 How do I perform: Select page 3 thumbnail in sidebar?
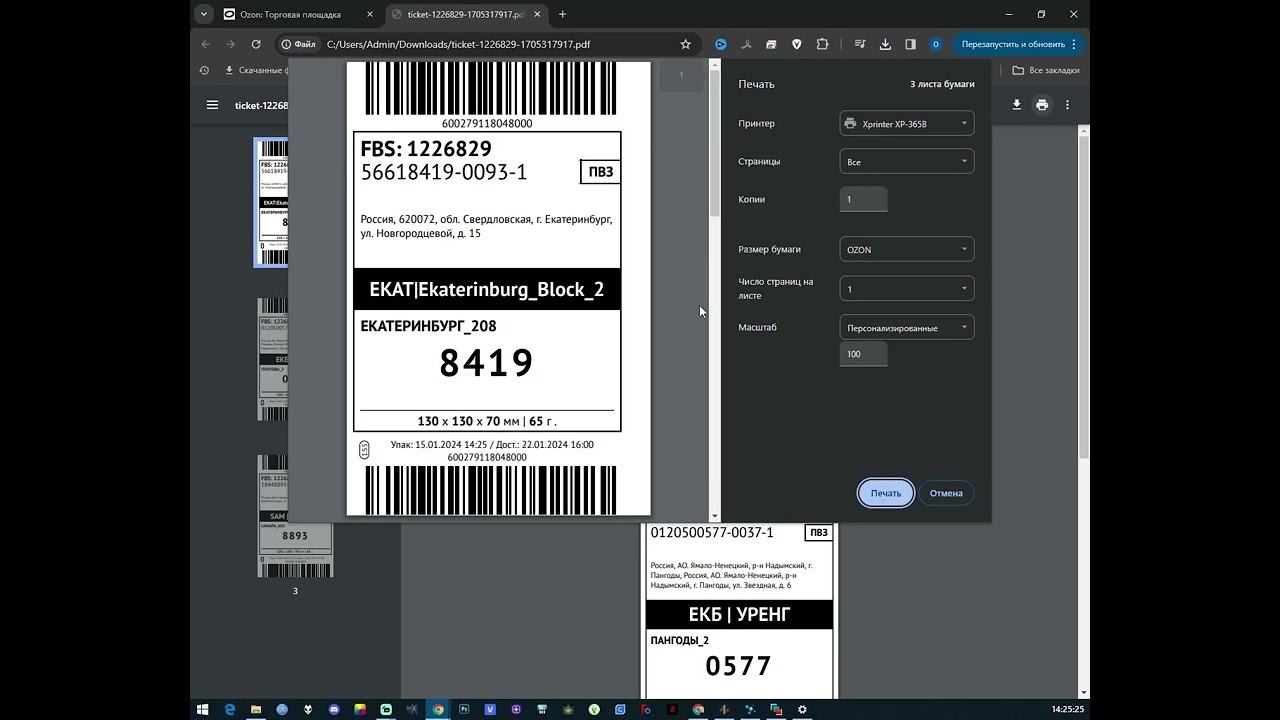point(295,516)
